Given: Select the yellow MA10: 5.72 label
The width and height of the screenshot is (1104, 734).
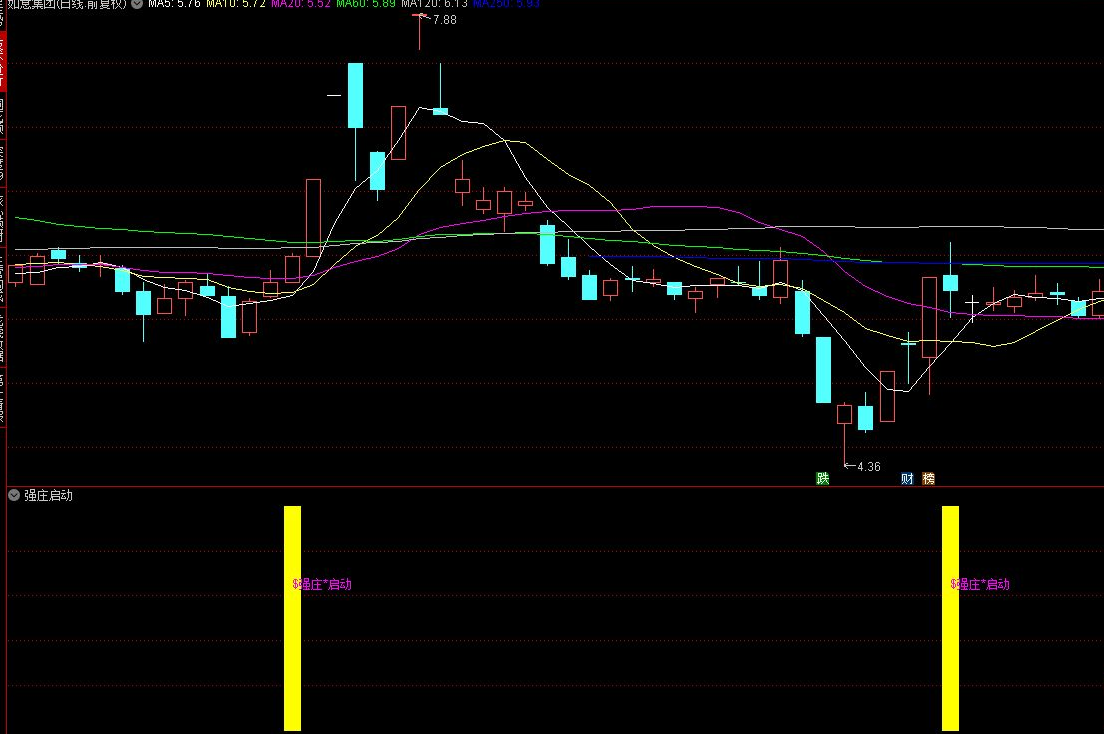Looking at the screenshot, I should [x=236, y=4].
